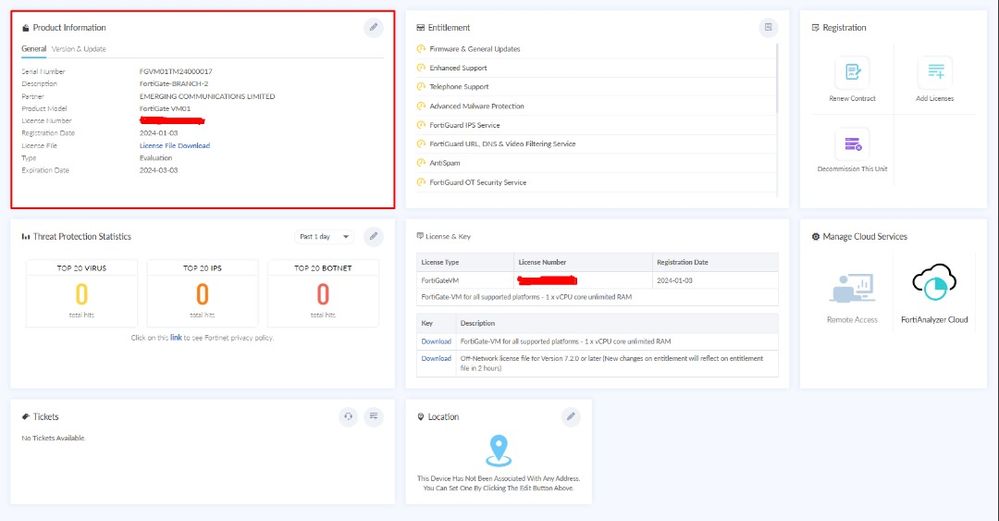Click the Tickets list icon
The width and height of the screenshot is (999, 521).
pos(374,417)
